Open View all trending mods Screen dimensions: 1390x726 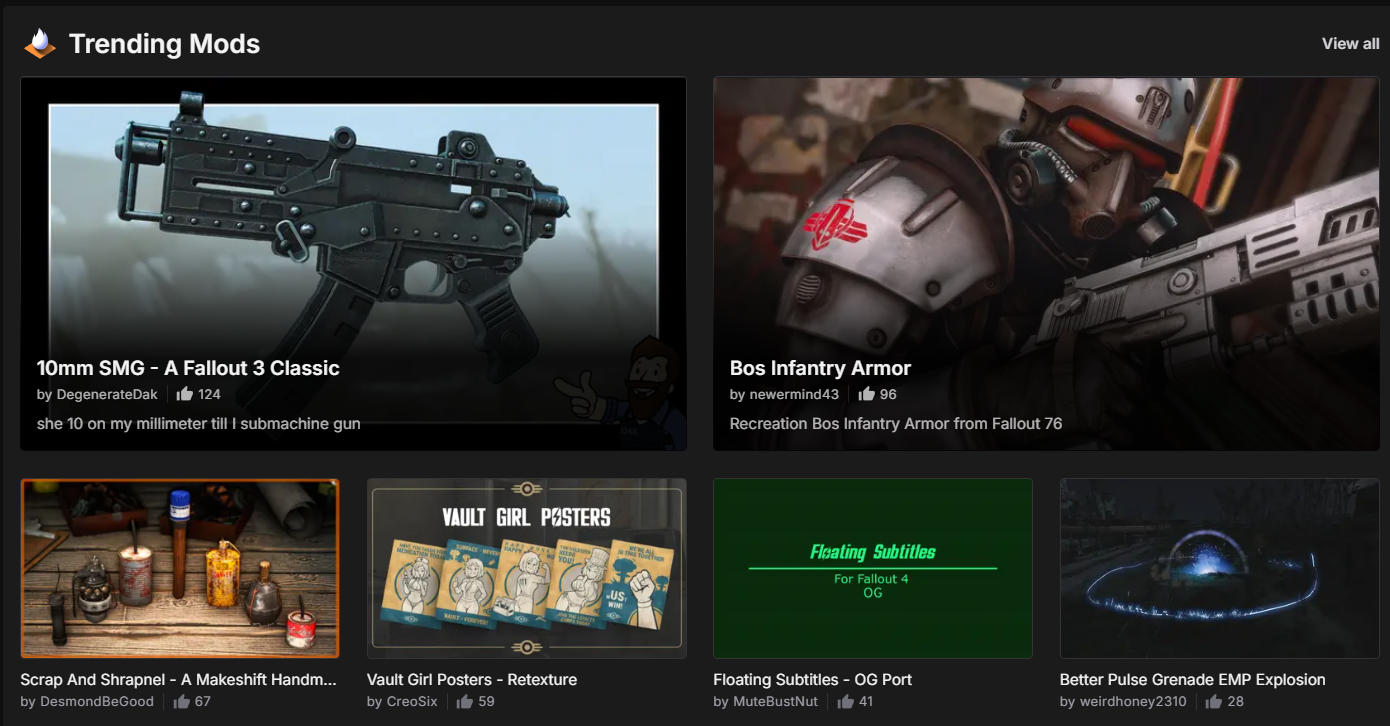[x=1350, y=44]
